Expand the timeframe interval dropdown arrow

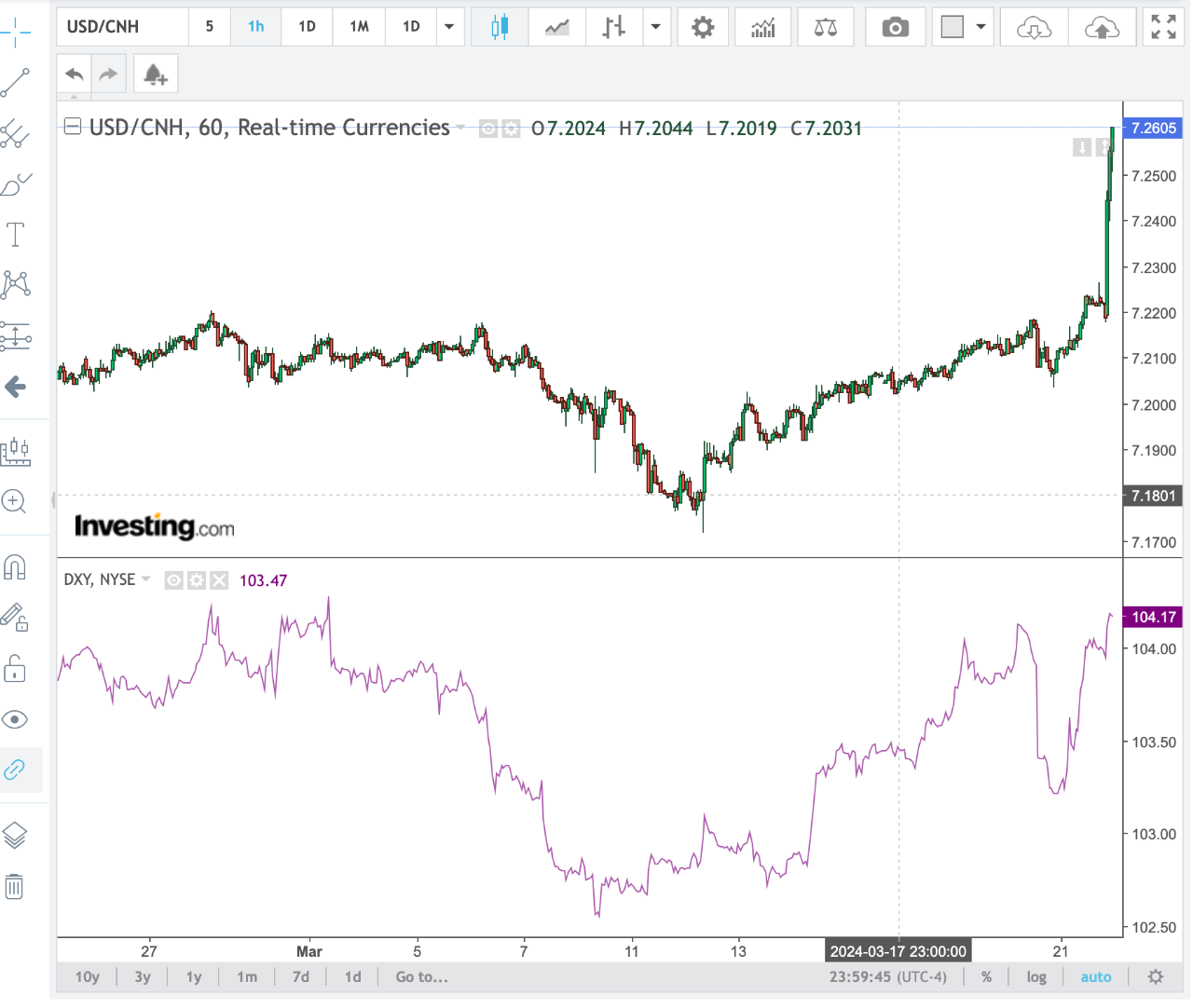coord(449,27)
